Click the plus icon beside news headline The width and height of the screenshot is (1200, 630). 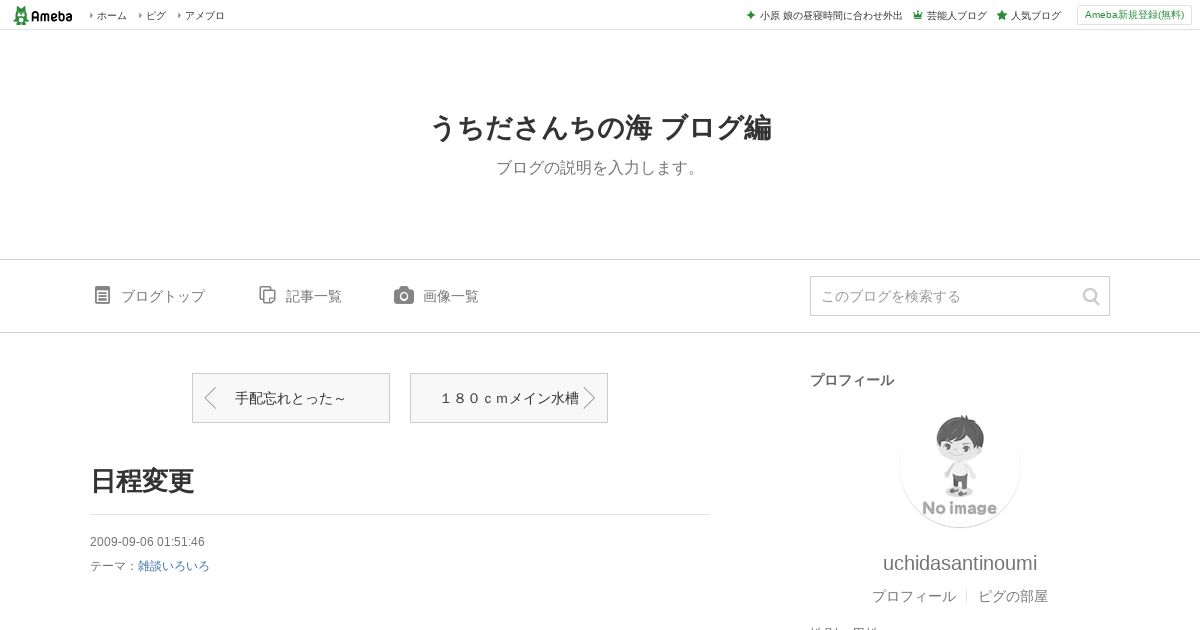point(751,15)
